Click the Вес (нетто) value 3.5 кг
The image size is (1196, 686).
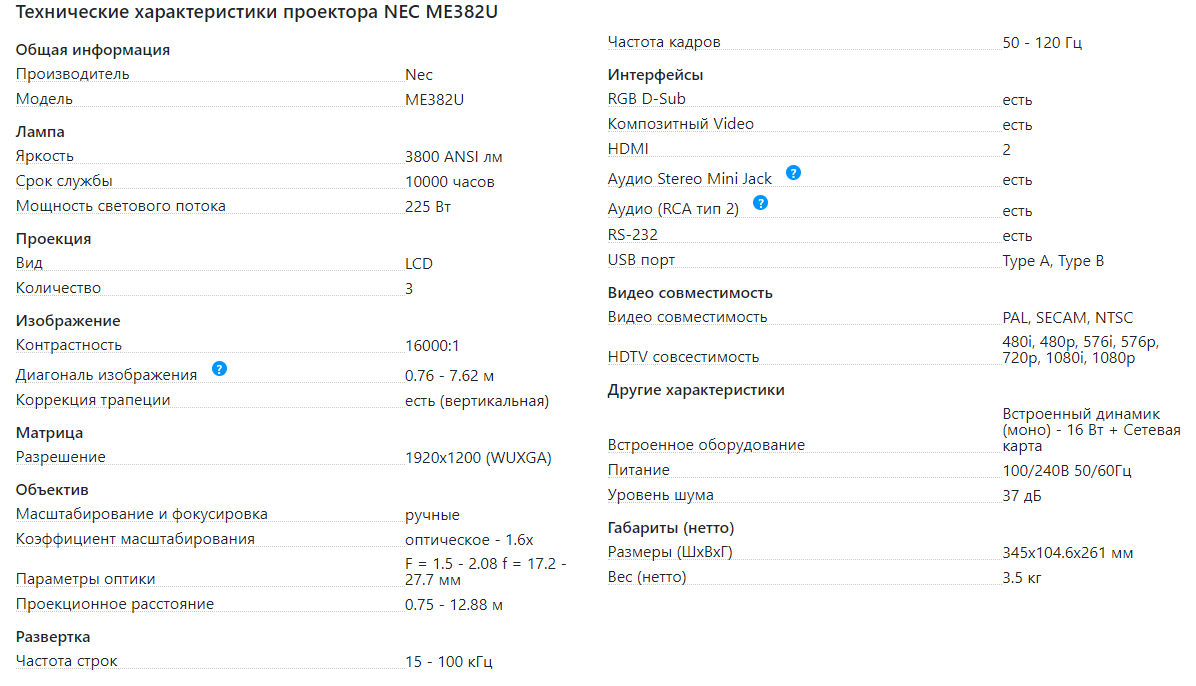click(1022, 578)
